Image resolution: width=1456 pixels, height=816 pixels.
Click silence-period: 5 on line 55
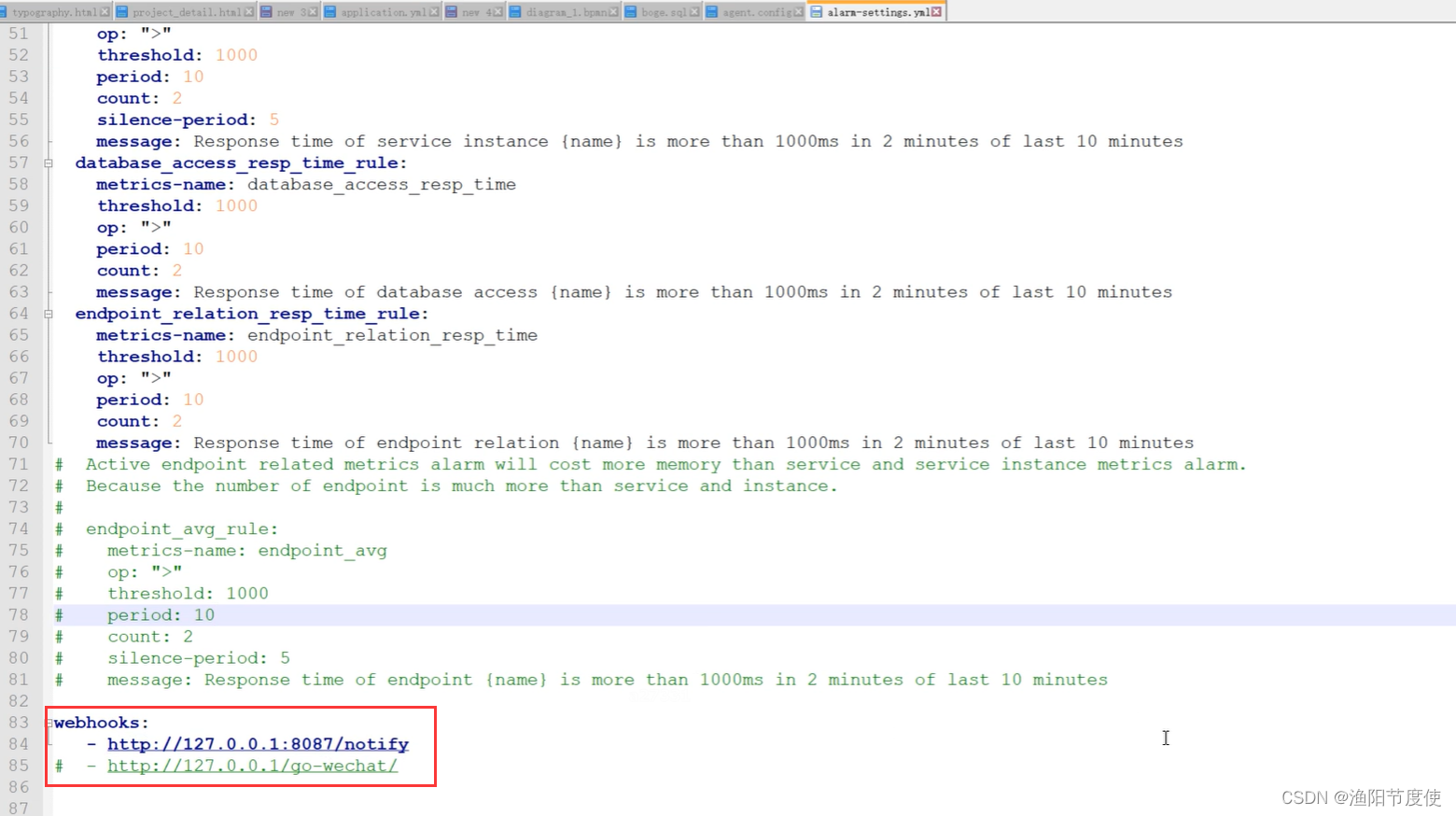pos(188,120)
